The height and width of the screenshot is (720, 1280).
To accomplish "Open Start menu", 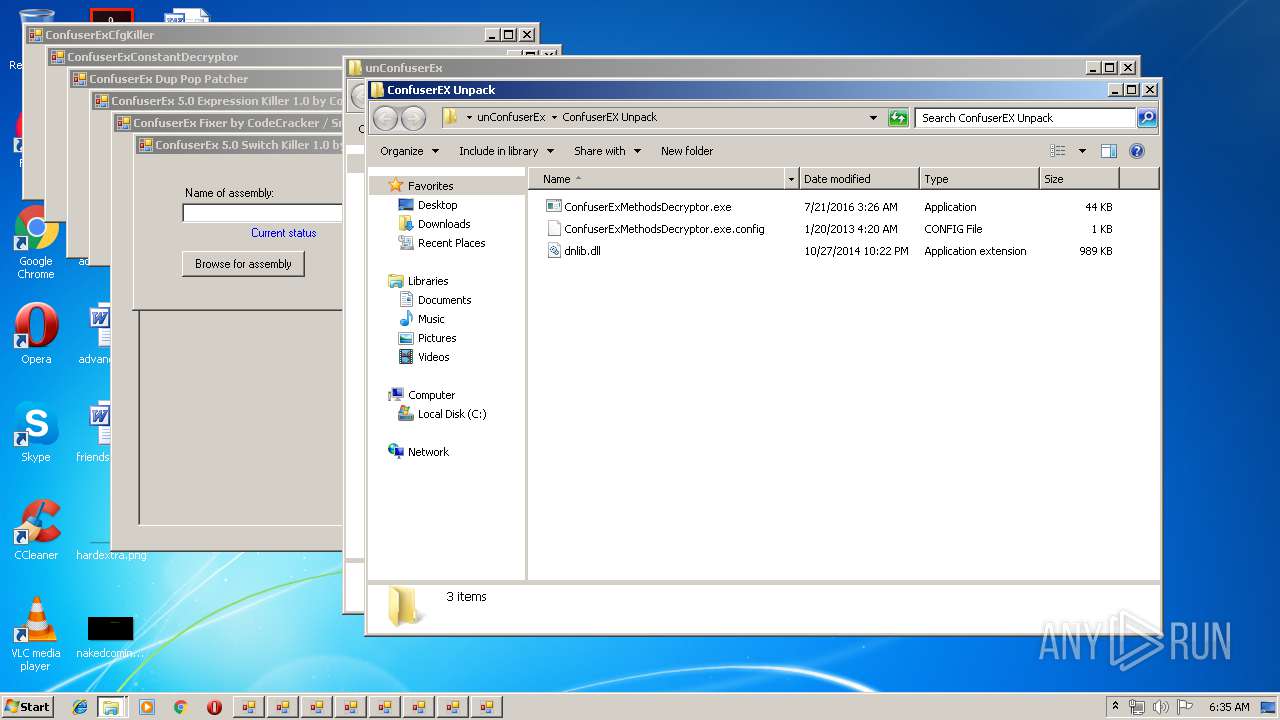I will tap(27, 707).
